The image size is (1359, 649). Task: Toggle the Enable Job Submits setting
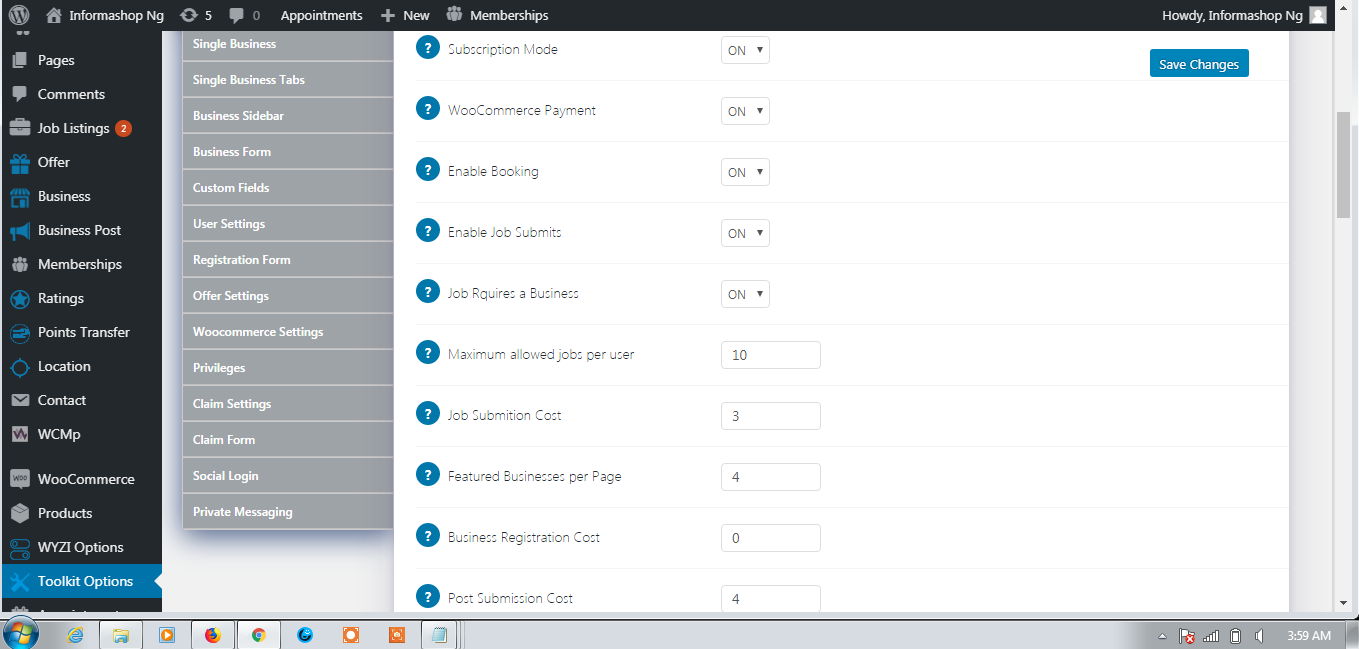744,232
